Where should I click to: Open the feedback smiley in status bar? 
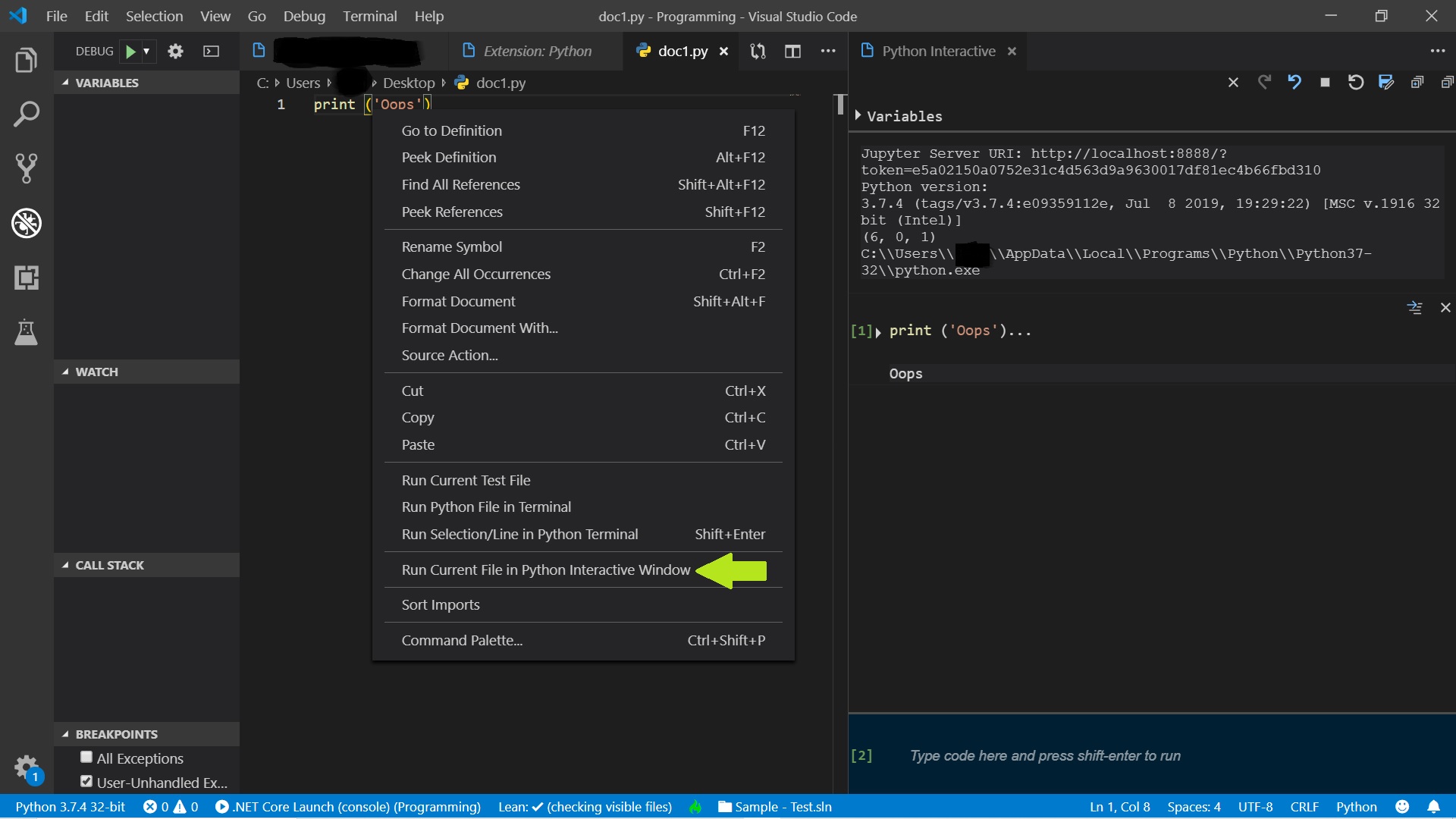(x=1402, y=807)
